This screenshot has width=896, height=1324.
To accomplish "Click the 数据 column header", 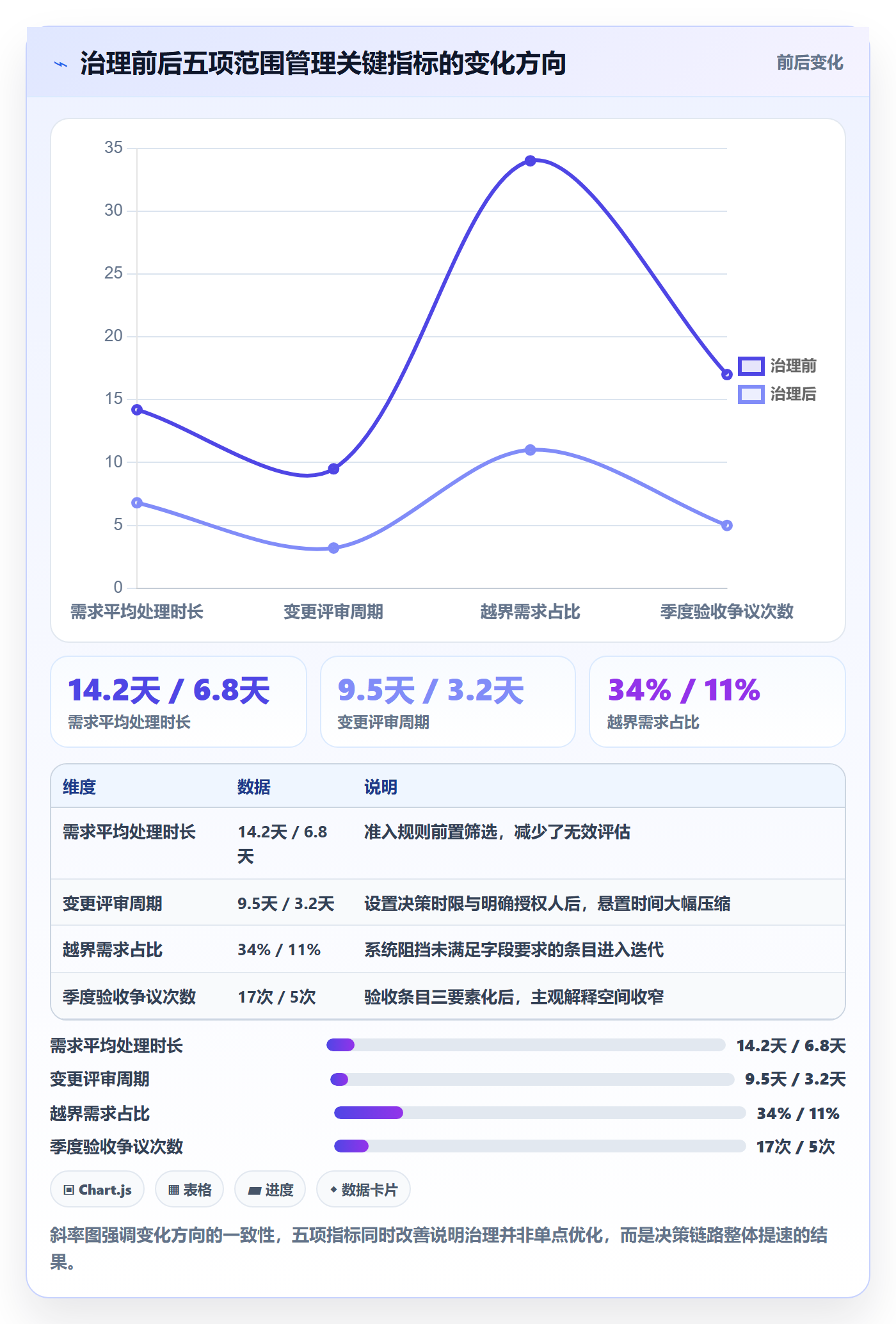I will (254, 787).
